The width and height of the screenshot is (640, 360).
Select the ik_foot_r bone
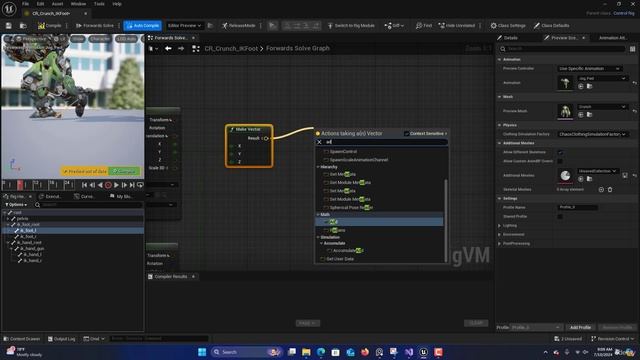[28, 236]
